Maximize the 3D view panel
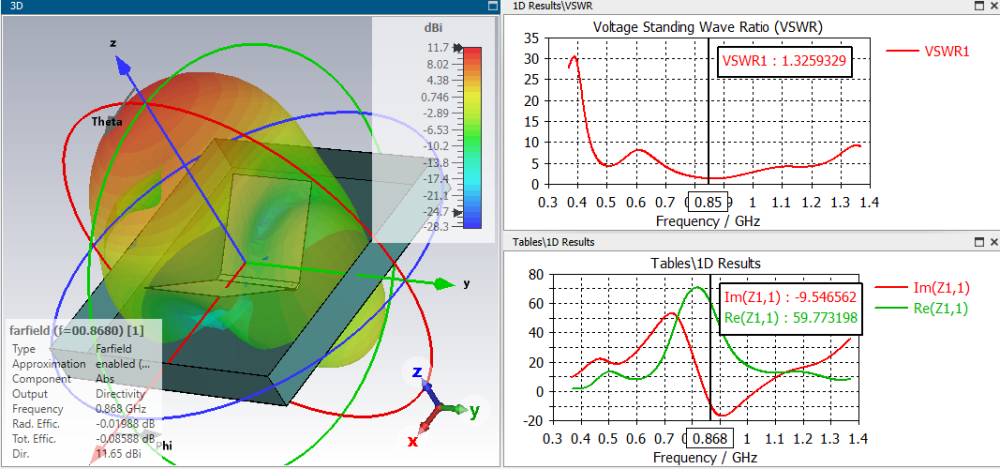The height and width of the screenshot is (469, 1000). (x=492, y=6)
